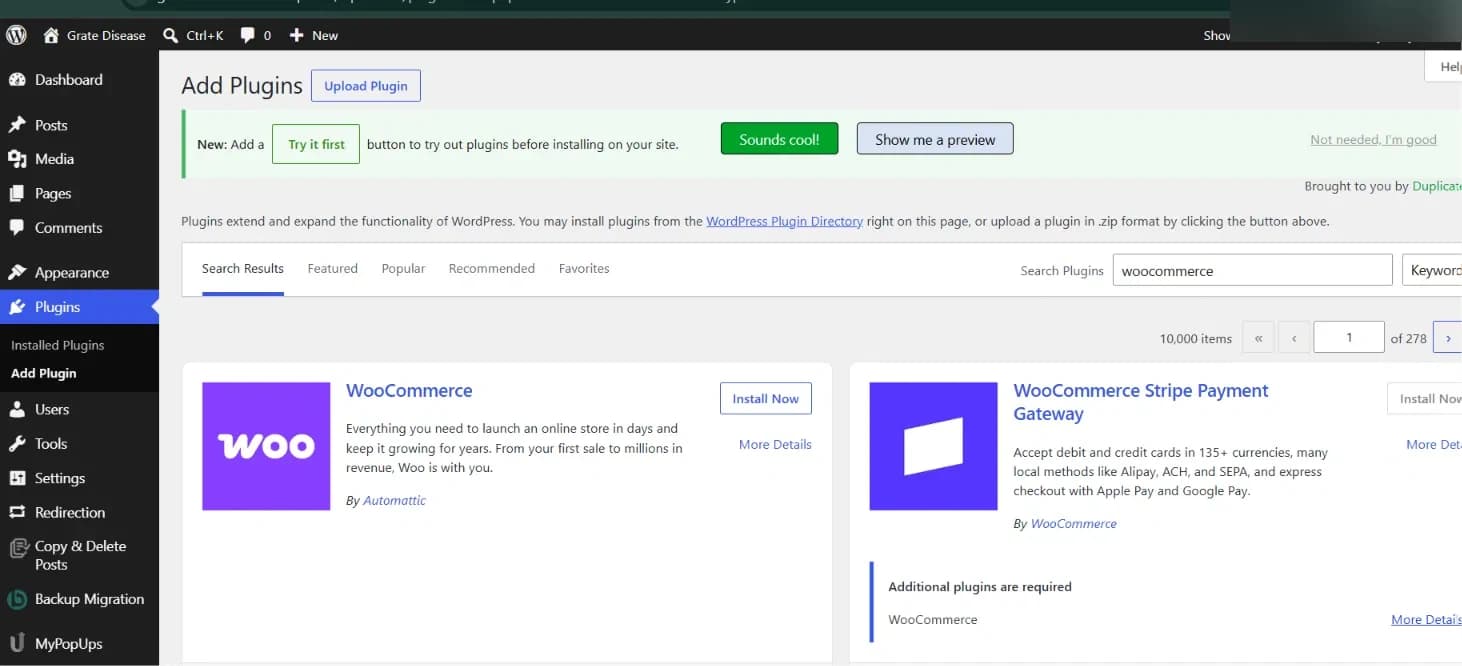The height and width of the screenshot is (666, 1462).
Task: Click the Dashboard gauge icon
Action: click(17, 80)
